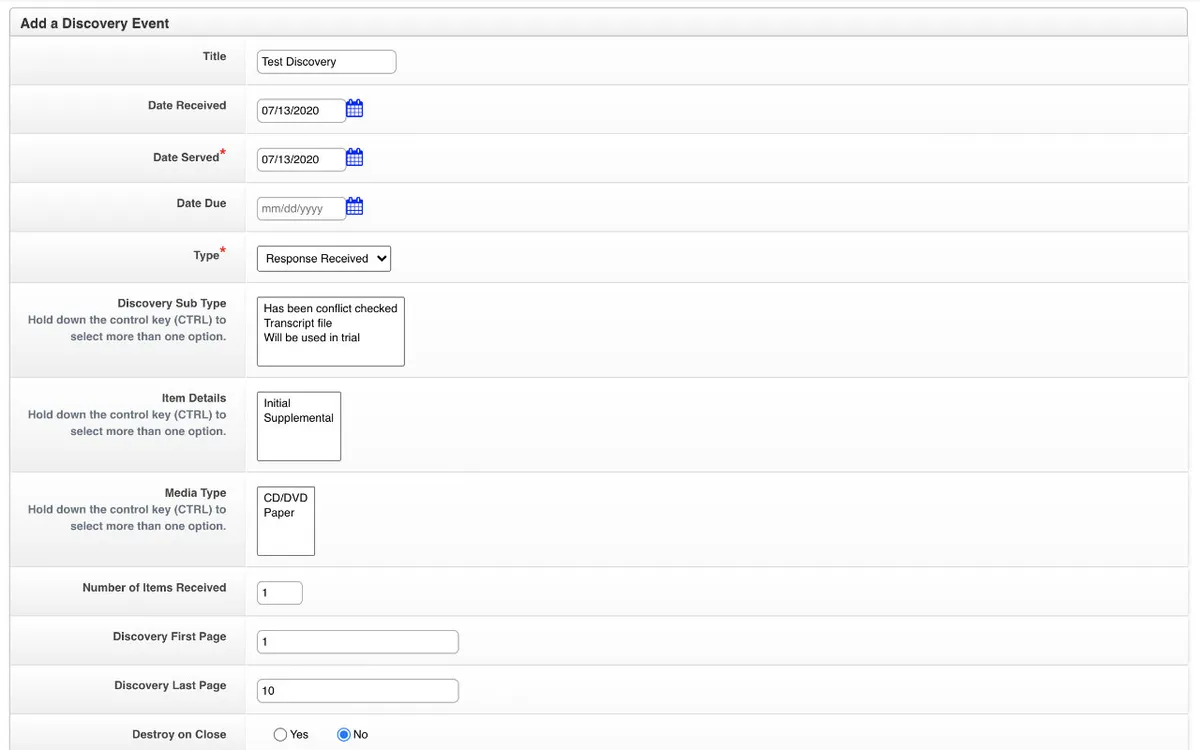The height and width of the screenshot is (750, 1200).
Task: Click the Number of Items Received field
Action: 280,593
